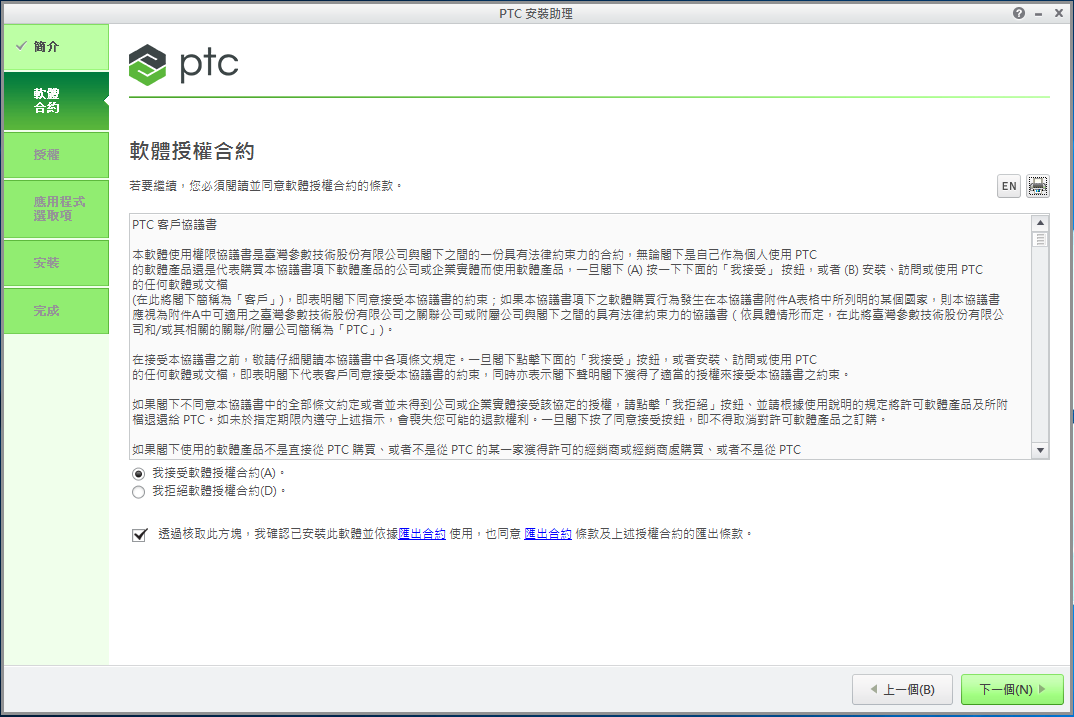Select 我拒絕軟體授權合約(D) radio button
Viewport: 1074px width, 717px height.
click(x=139, y=492)
